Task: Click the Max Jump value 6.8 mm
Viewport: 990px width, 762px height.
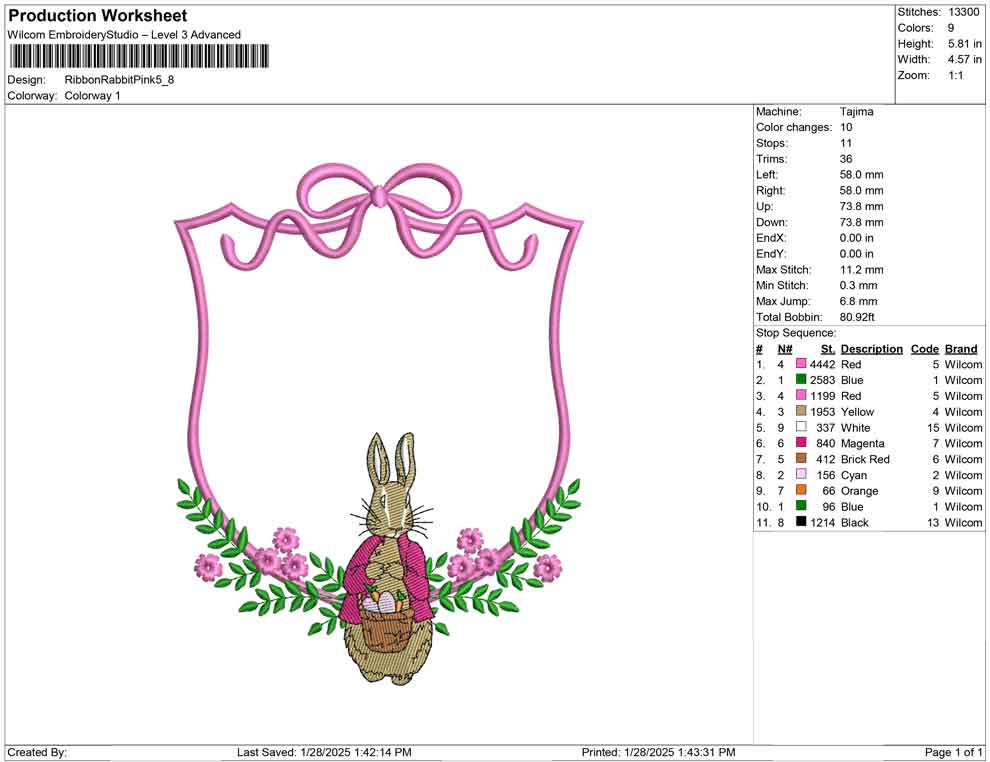Action: [x=859, y=301]
